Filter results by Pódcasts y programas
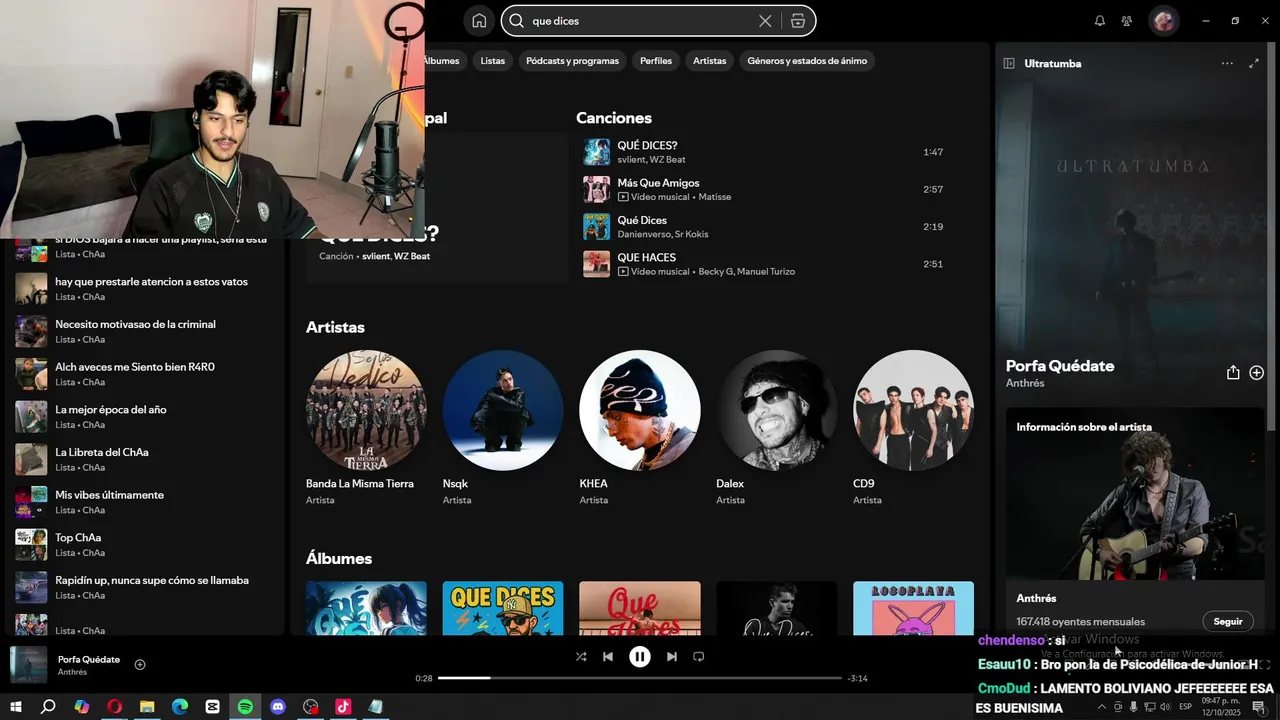The height and width of the screenshot is (720, 1280). point(572,61)
